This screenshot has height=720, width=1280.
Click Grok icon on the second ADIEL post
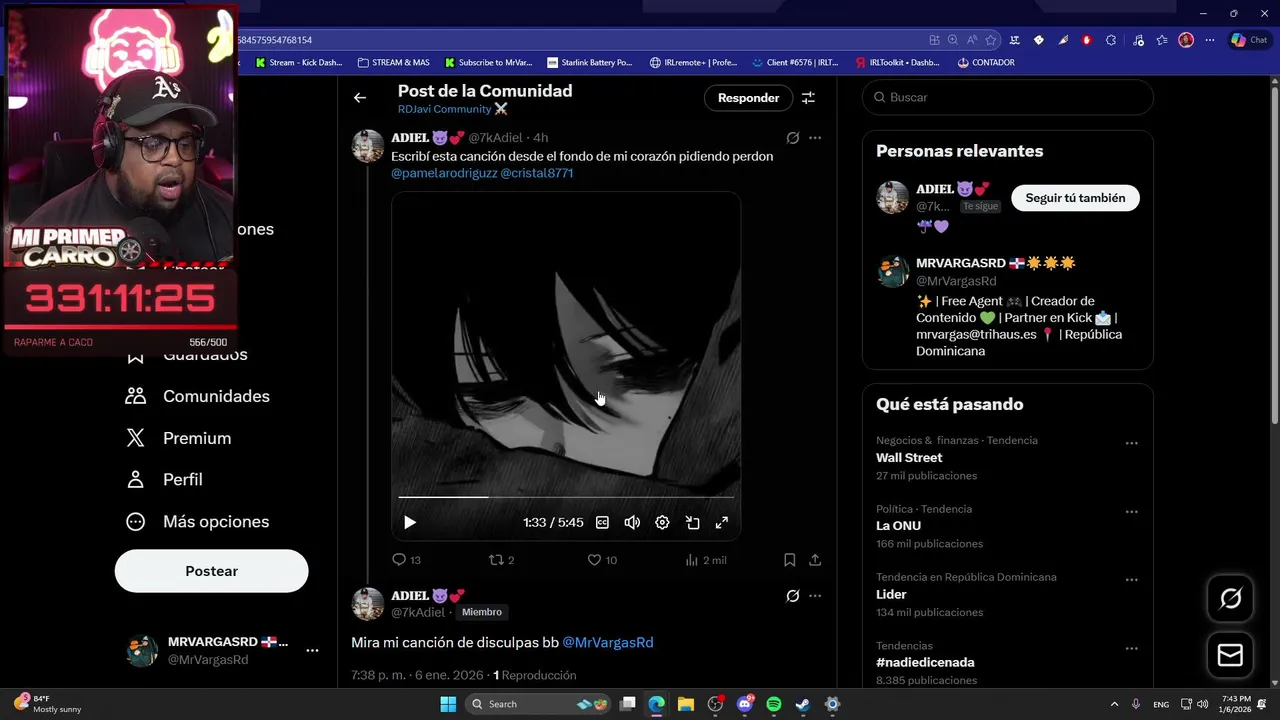(x=792, y=596)
